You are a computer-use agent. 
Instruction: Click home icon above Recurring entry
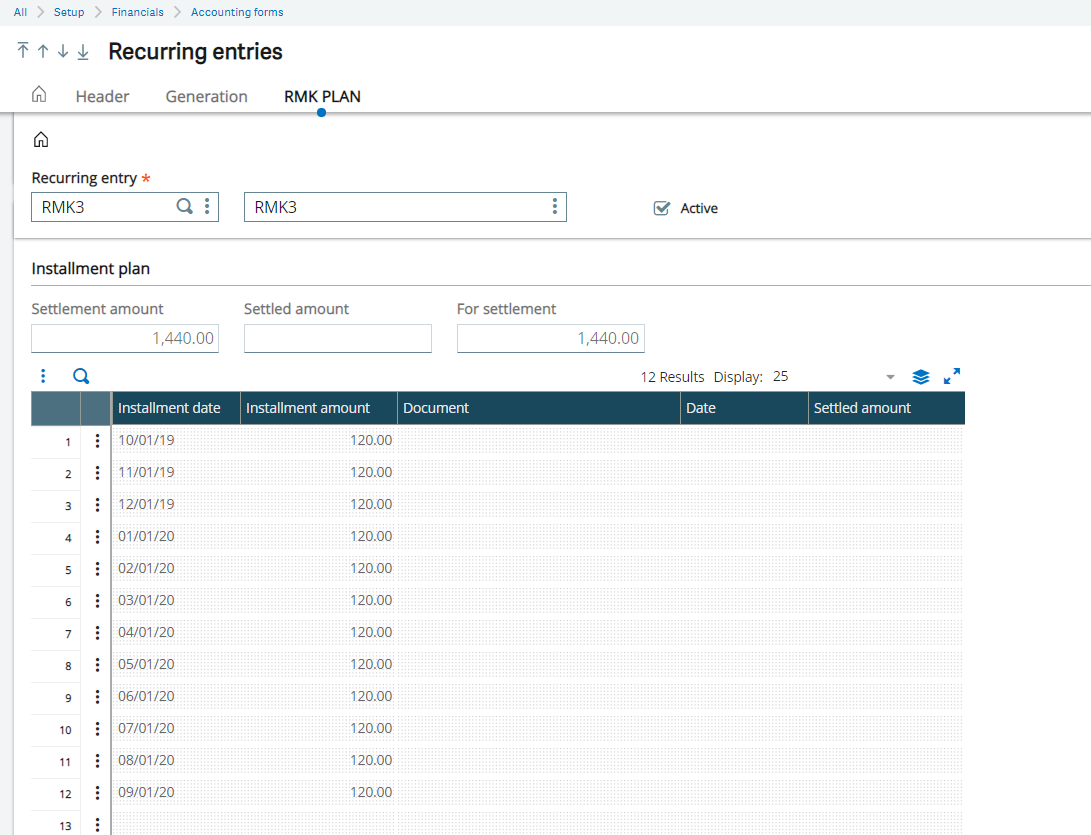pos(41,140)
